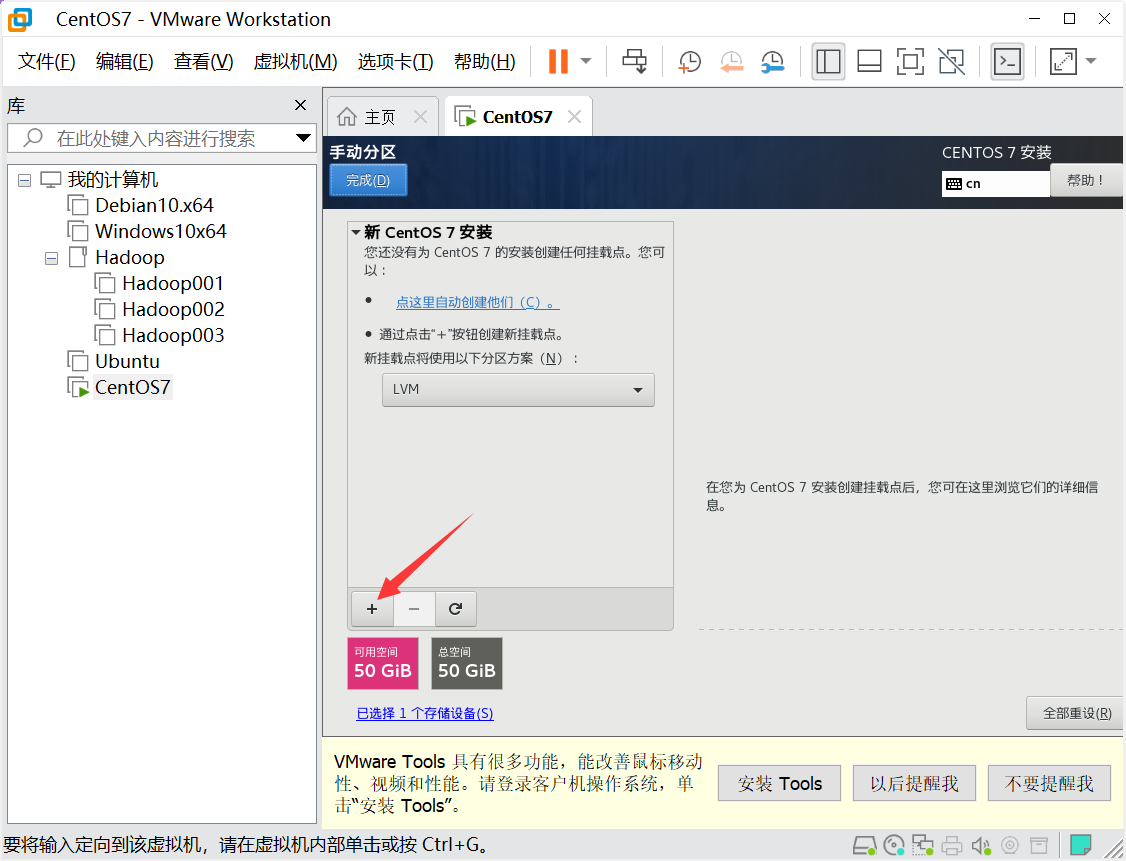Screen dimensions: 1126x861
Task: Open the LVM partition scheme dropdown
Action: (x=518, y=389)
